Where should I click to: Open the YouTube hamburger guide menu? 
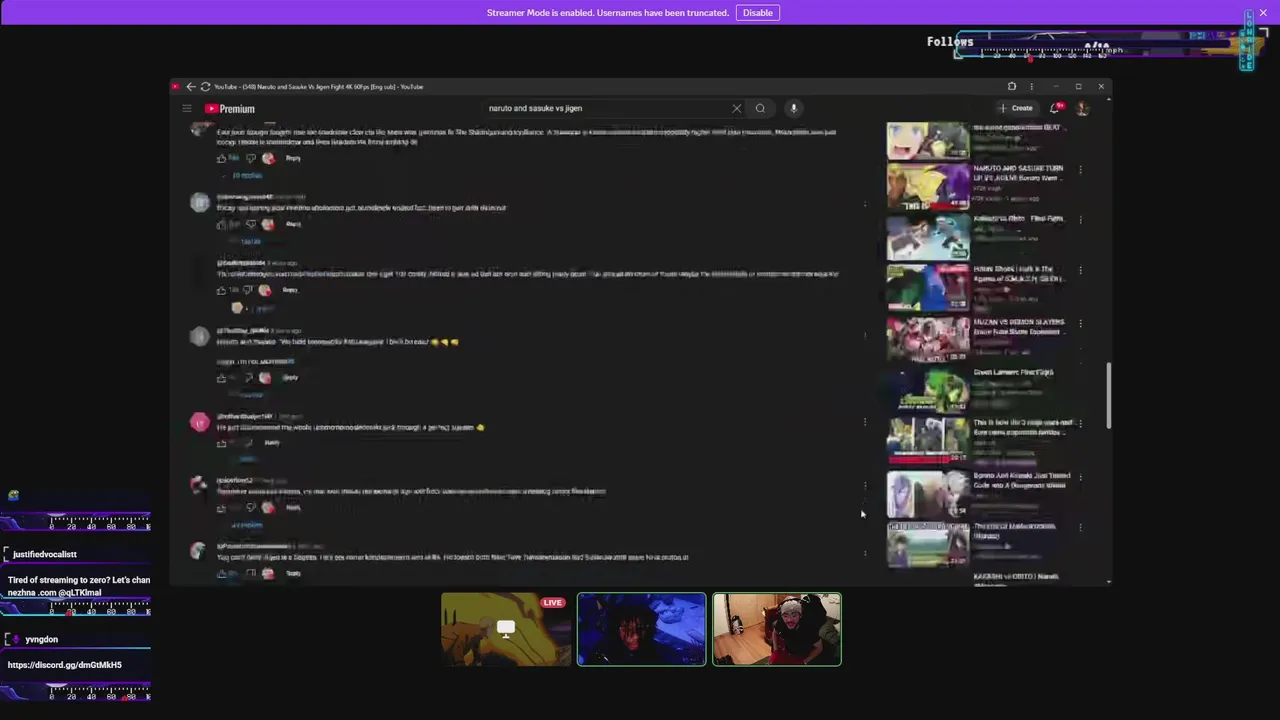click(187, 108)
